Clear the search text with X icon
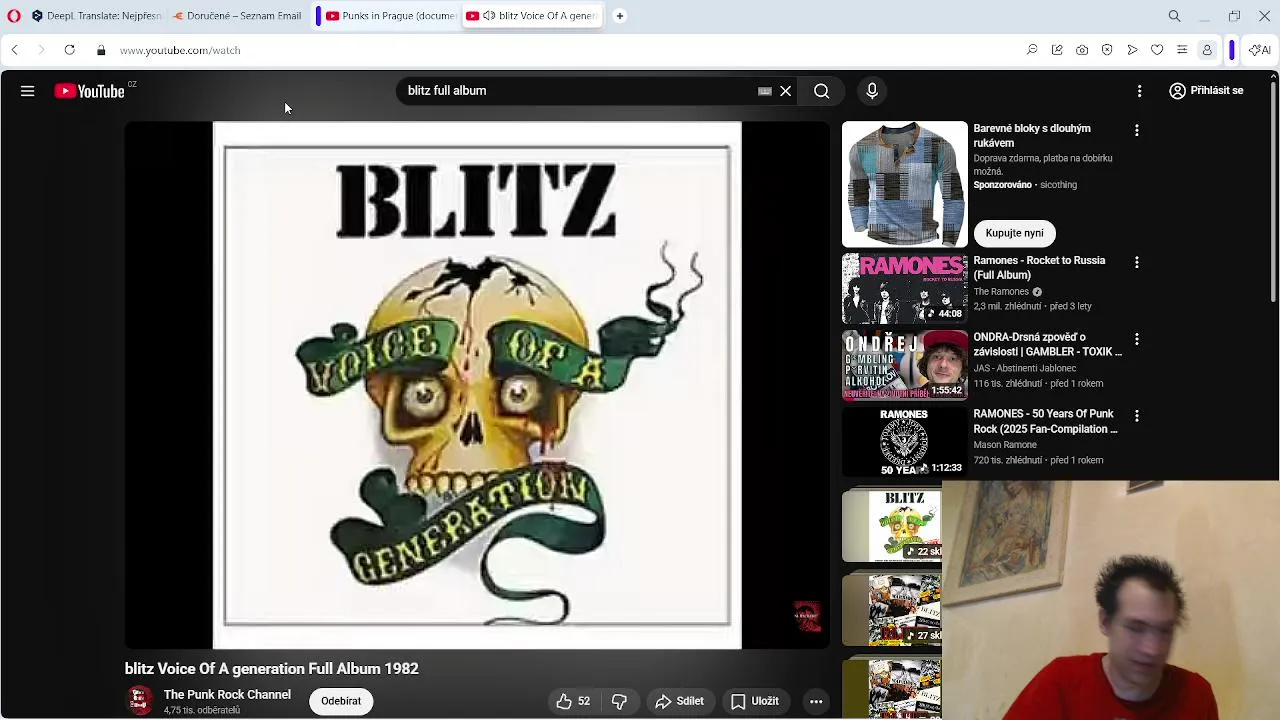Image resolution: width=1280 pixels, height=720 pixels. [x=786, y=91]
